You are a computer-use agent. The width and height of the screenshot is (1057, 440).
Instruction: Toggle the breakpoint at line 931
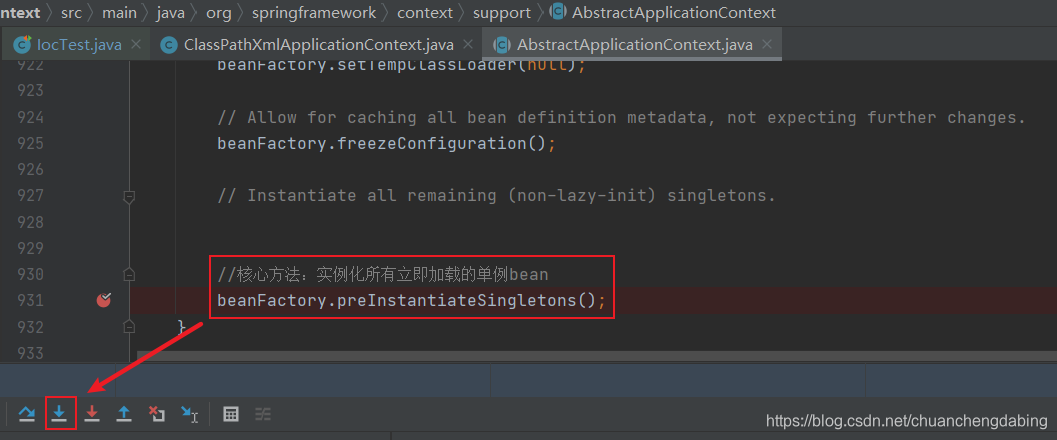click(103, 301)
